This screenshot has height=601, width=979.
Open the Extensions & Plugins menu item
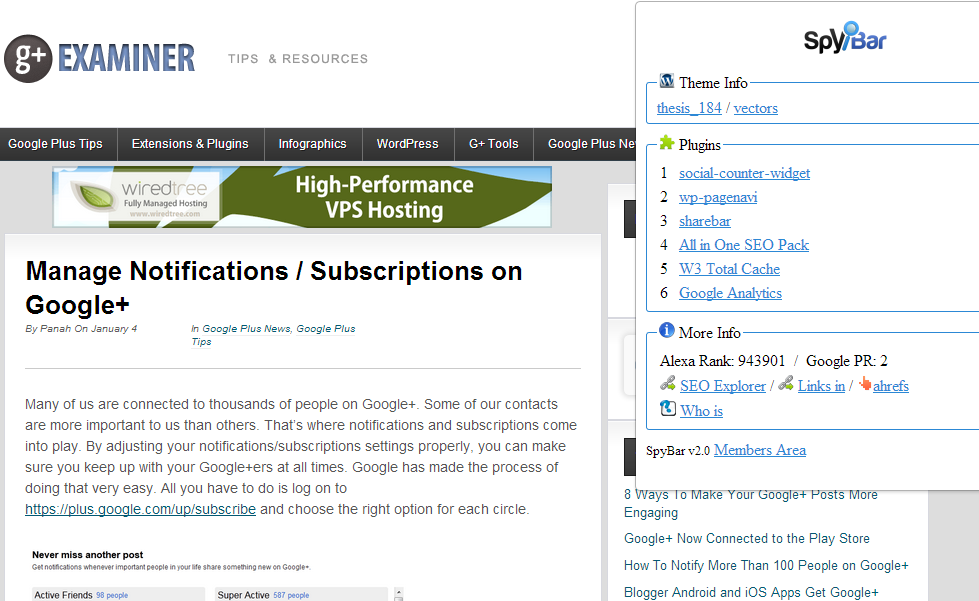coord(190,144)
